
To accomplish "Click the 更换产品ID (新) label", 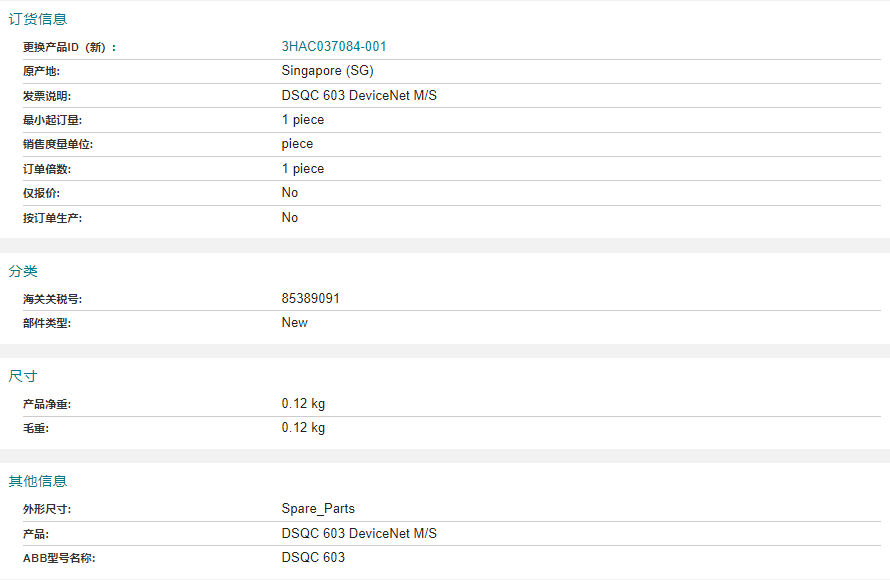I will point(69,47).
